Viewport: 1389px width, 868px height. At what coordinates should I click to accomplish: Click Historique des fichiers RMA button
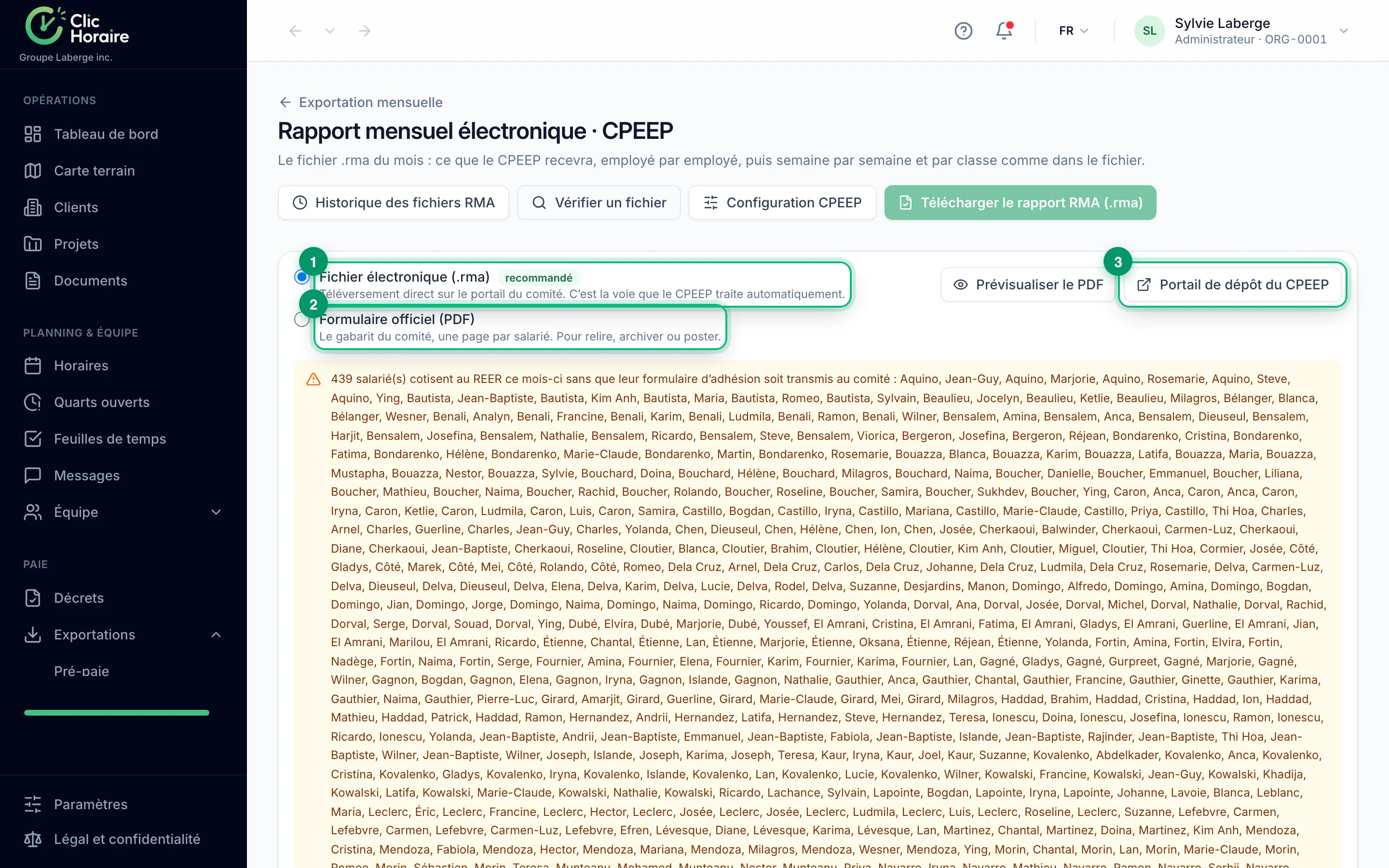393,203
